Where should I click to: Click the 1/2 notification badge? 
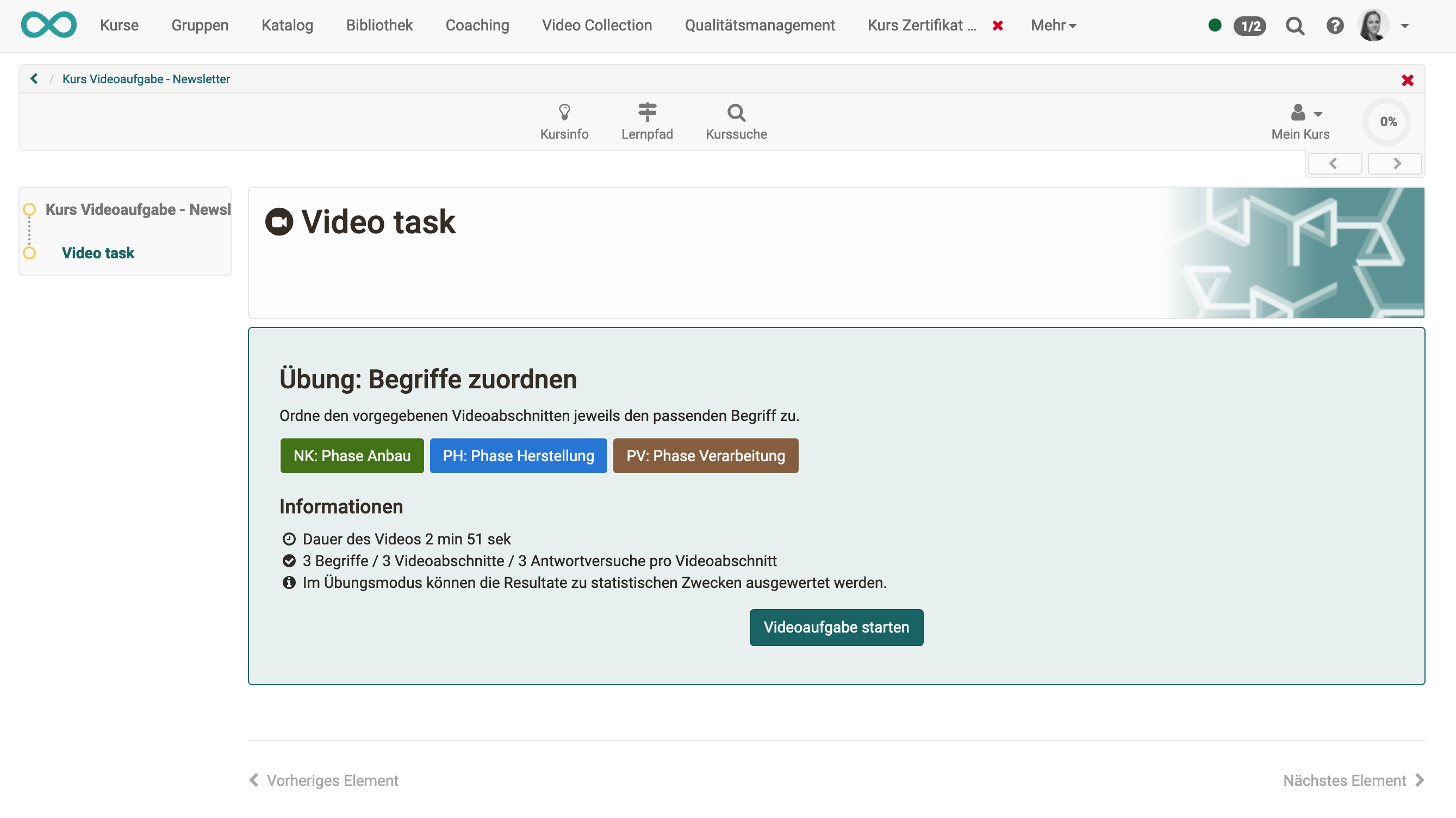coord(1249,26)
